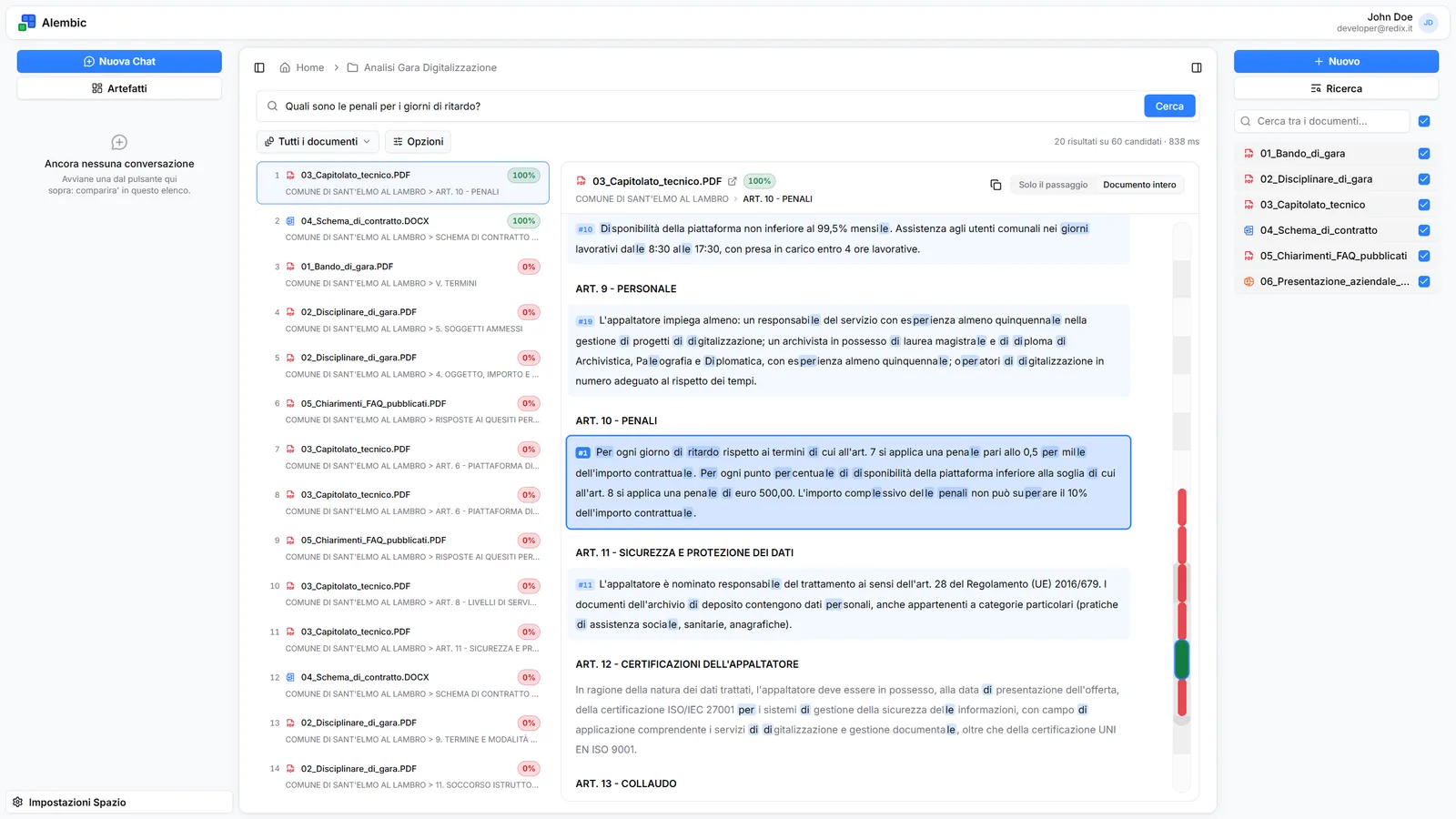Select the 'Documento intero' view
The height and width of the screenshot is (819, 1456).
point(1139,185)
